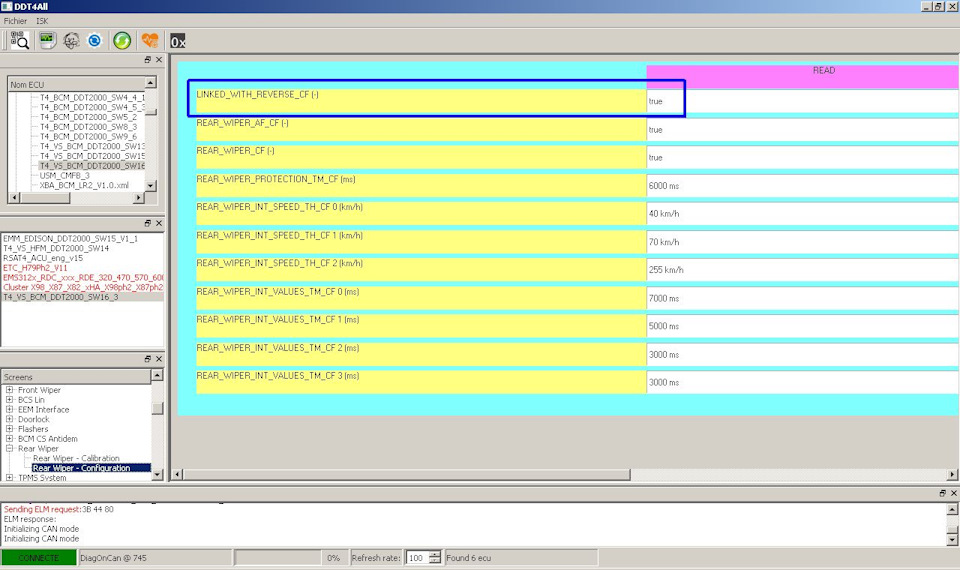
Task: Click the oscilloscope monitor toolbar icon
Action: [x=47, y=41]
